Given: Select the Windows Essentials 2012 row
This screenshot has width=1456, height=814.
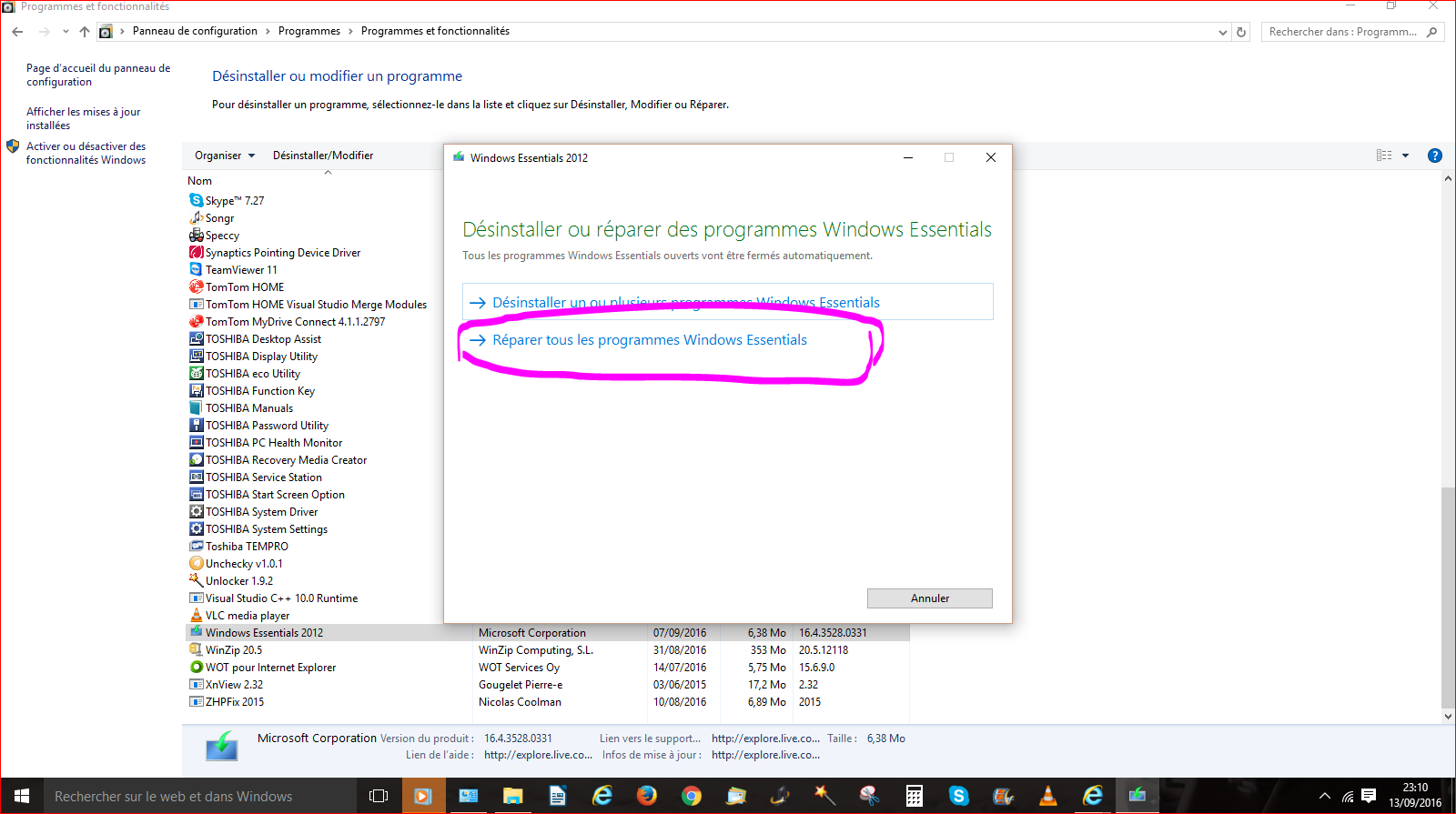Looking at the screenshot, I should coord(548,632).
